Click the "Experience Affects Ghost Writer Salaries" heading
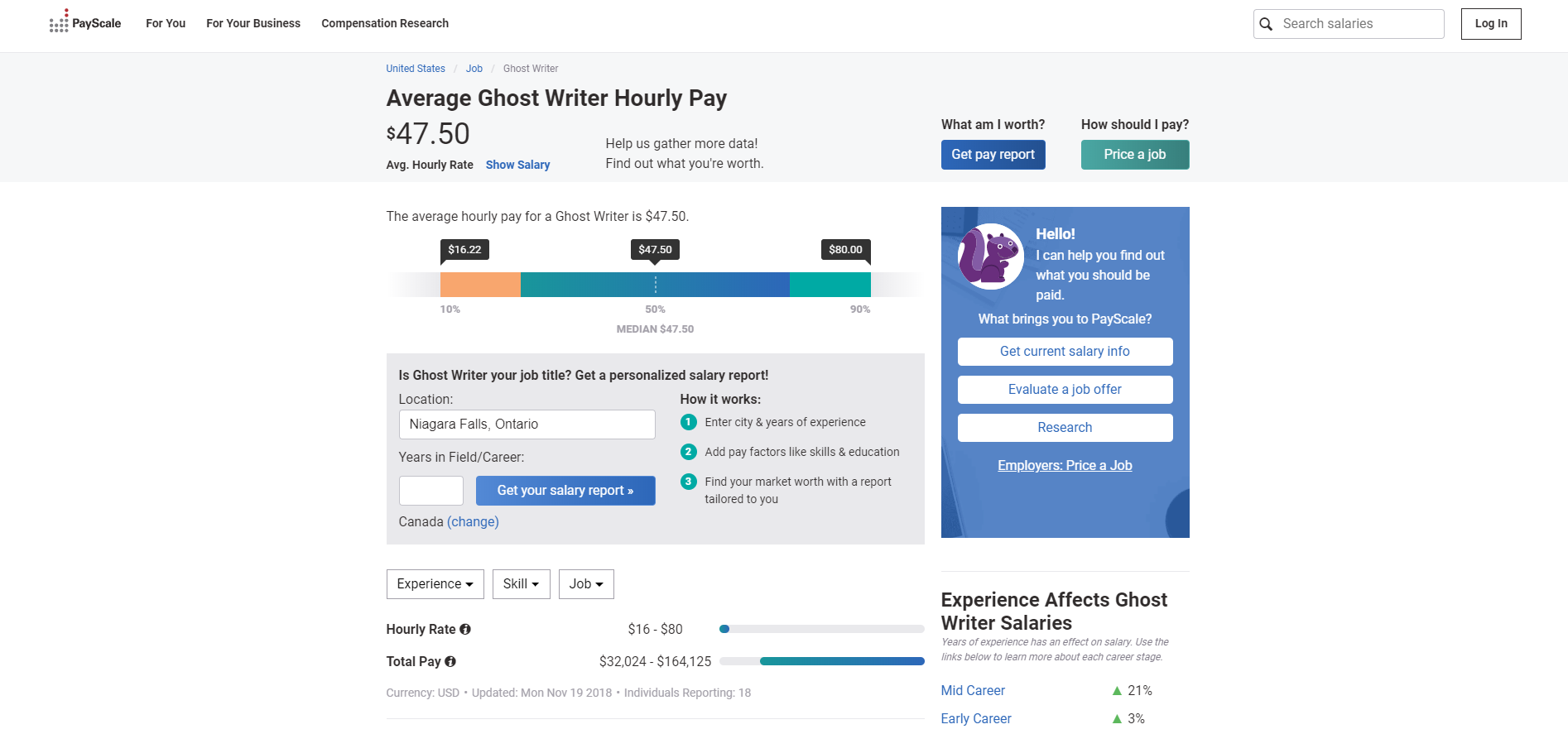This screenshot has height=734, width=1568. [x=1054, y=612]
